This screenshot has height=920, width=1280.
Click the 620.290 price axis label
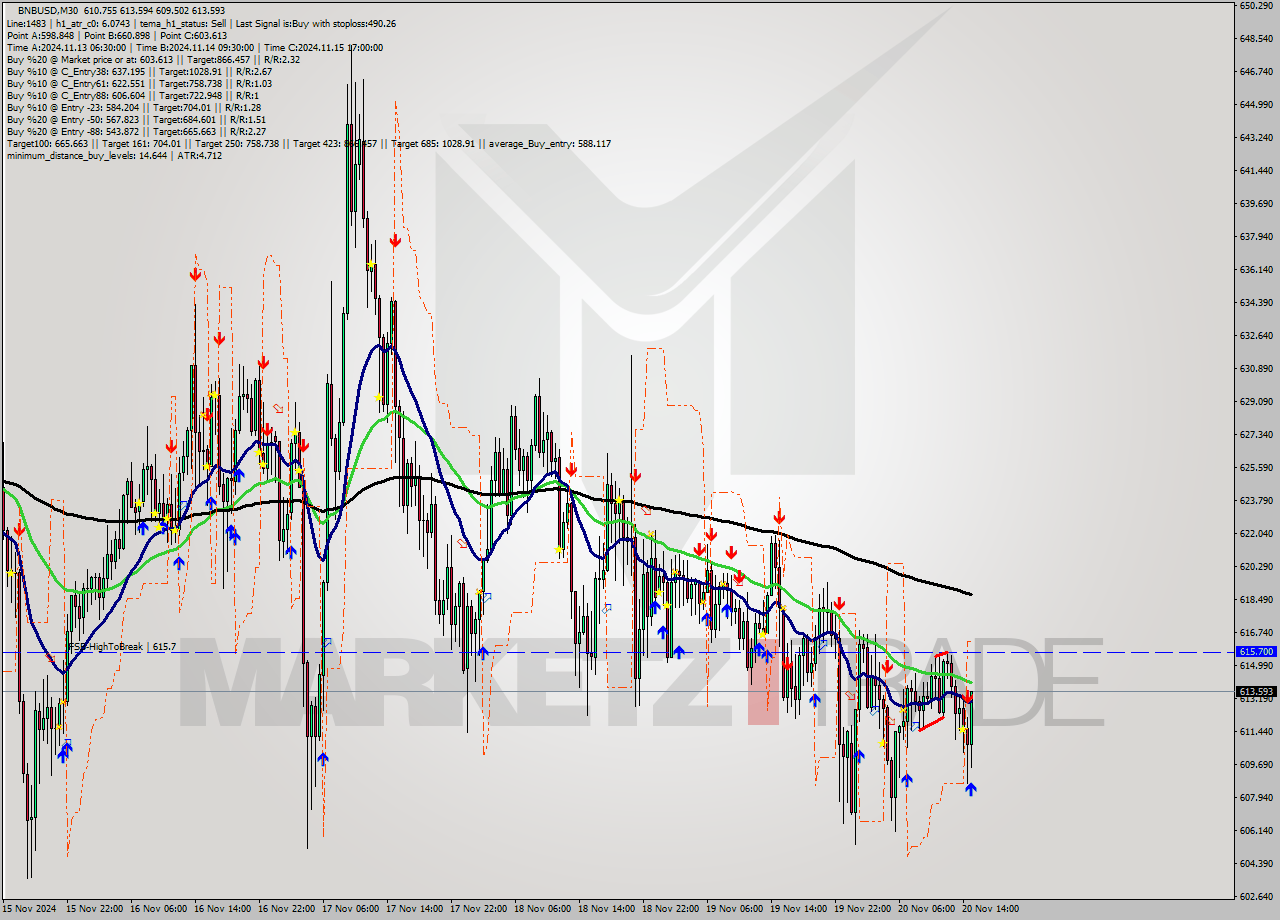pos(1256,567)
